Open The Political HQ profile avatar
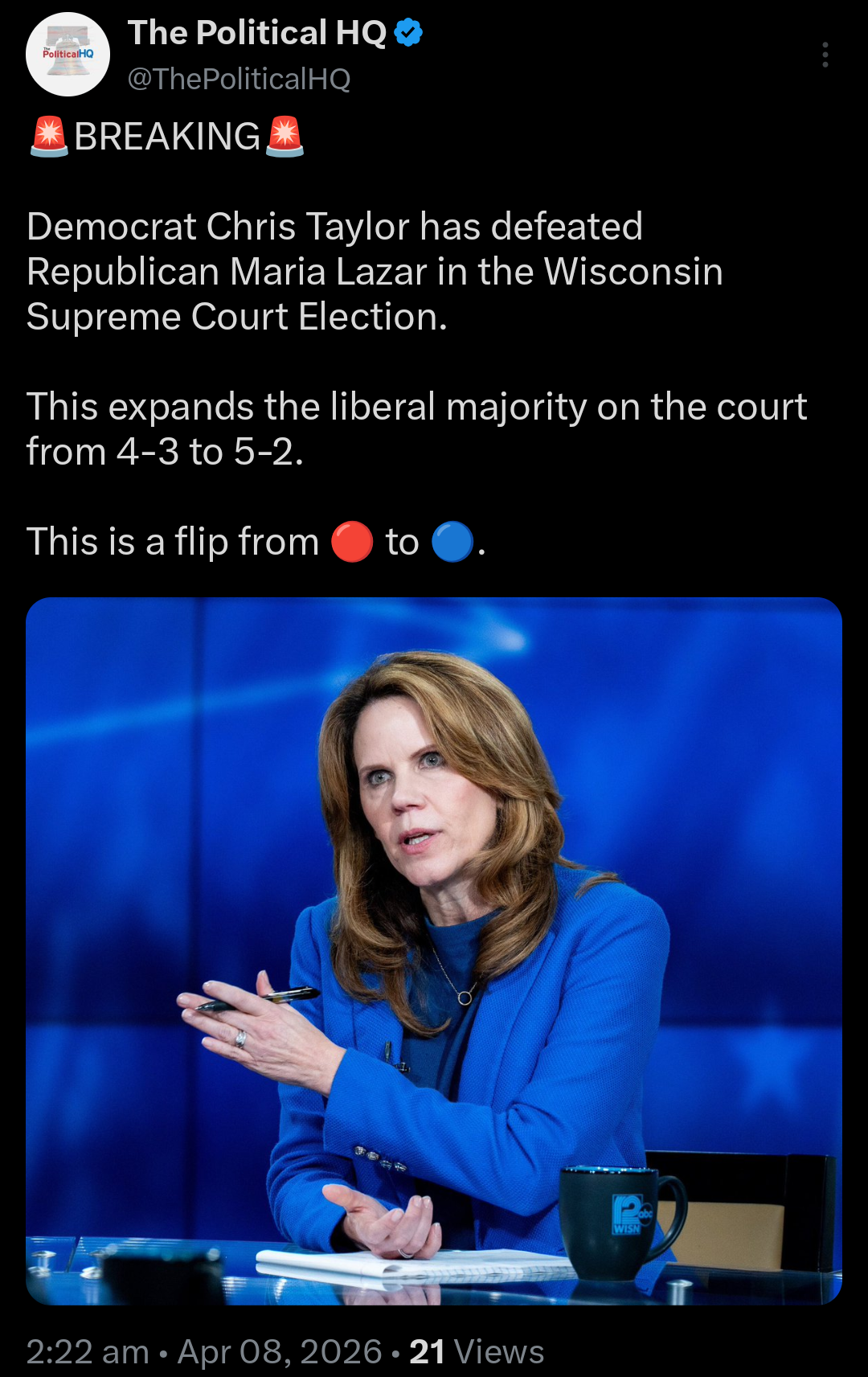The width and height of the screenshot is (868, 1377). coord(68,55)
